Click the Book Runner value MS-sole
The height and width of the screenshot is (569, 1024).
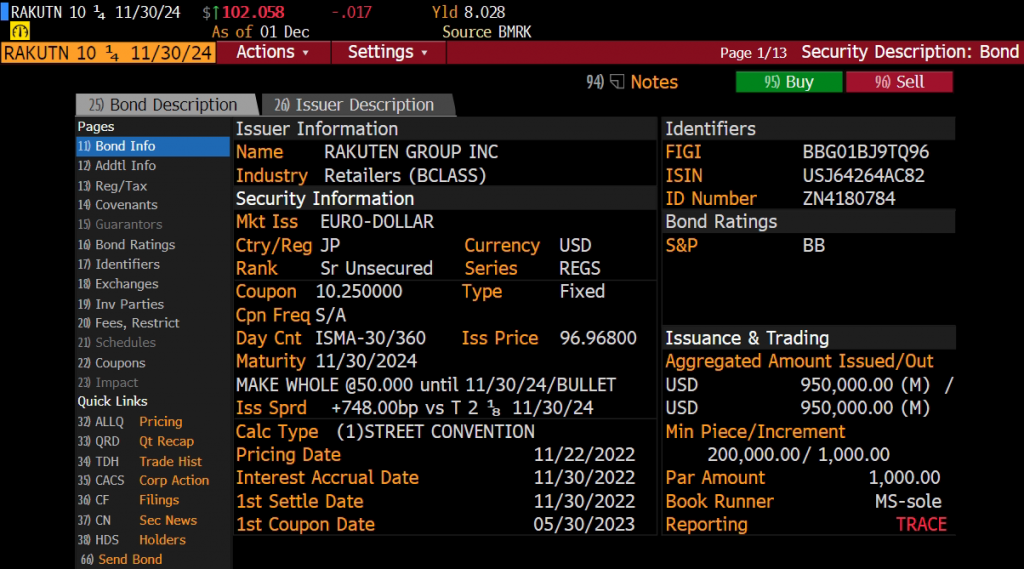tap(908, 502)
